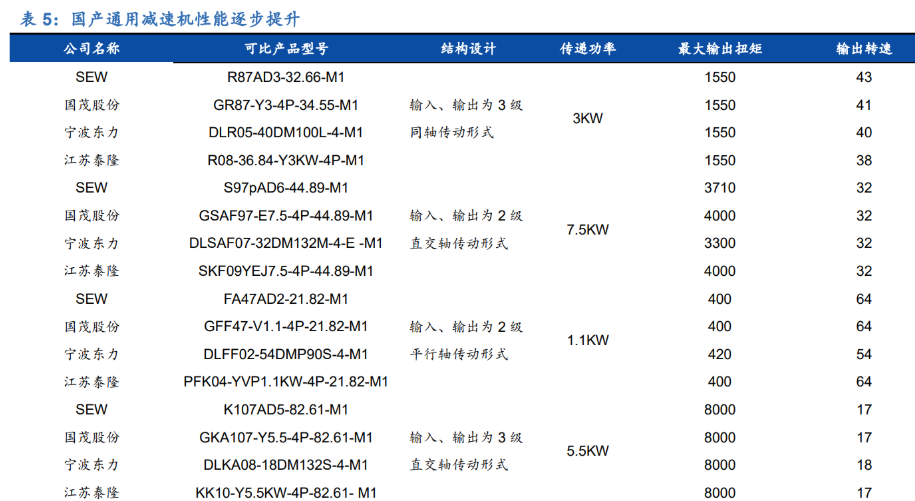Click SEW in the S97pAD6 row
This screenshot has height=501, width=915.
[x=92, y=188]
